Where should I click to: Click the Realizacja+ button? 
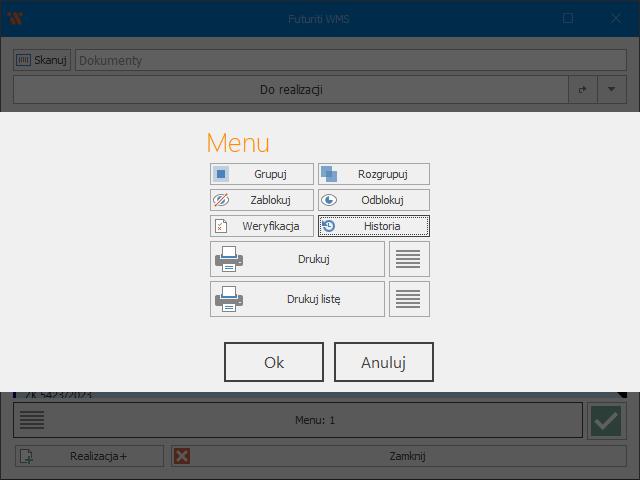[89, 456]
